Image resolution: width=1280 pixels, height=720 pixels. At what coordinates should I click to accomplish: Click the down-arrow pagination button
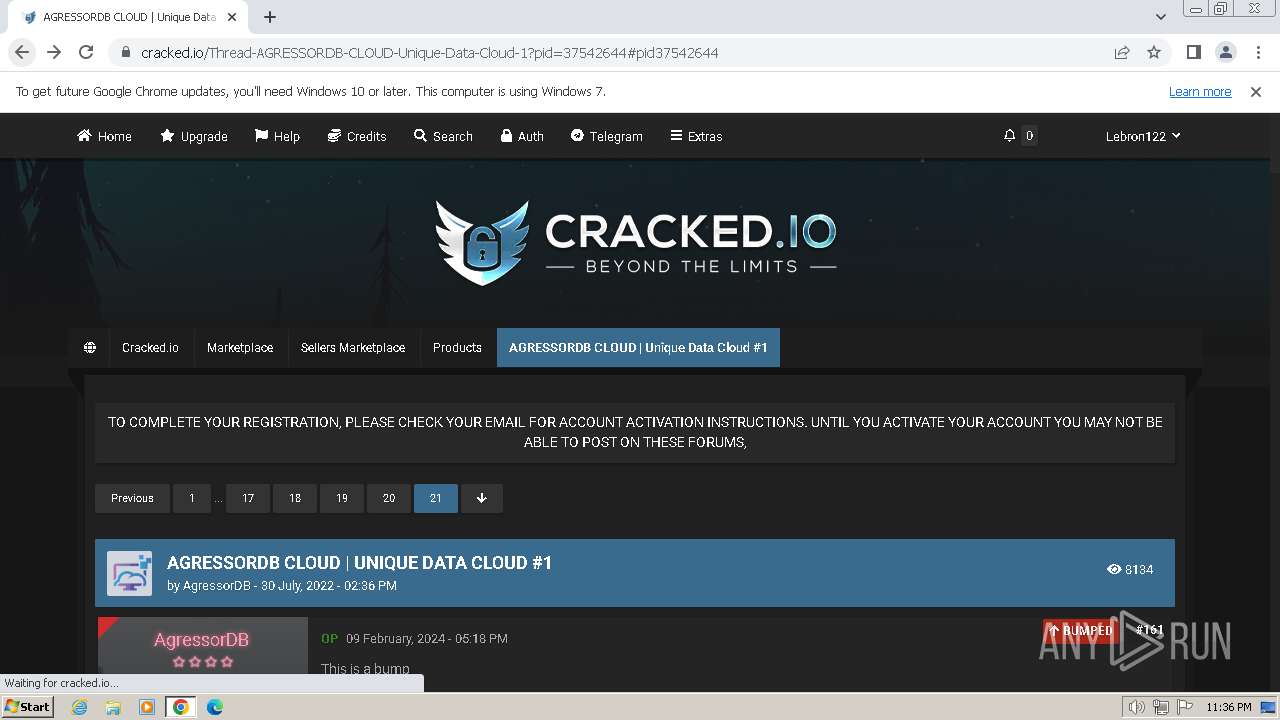(x=481, y=498)
